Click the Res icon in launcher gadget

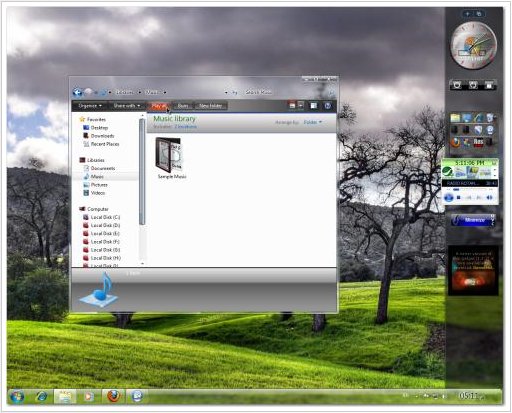478,142
